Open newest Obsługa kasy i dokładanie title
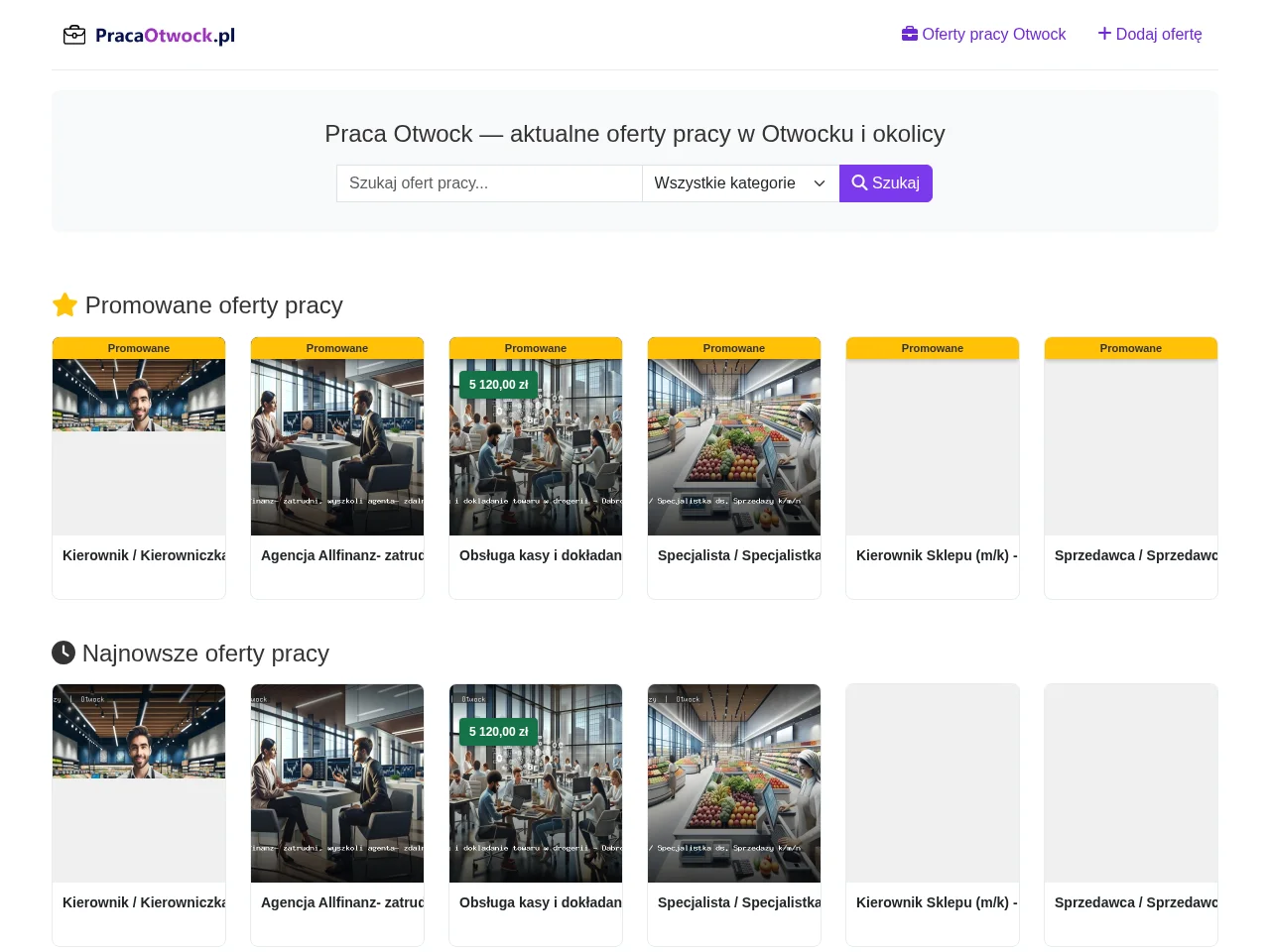This screenshot has width=1270, height=952. [x=541, y=902]
